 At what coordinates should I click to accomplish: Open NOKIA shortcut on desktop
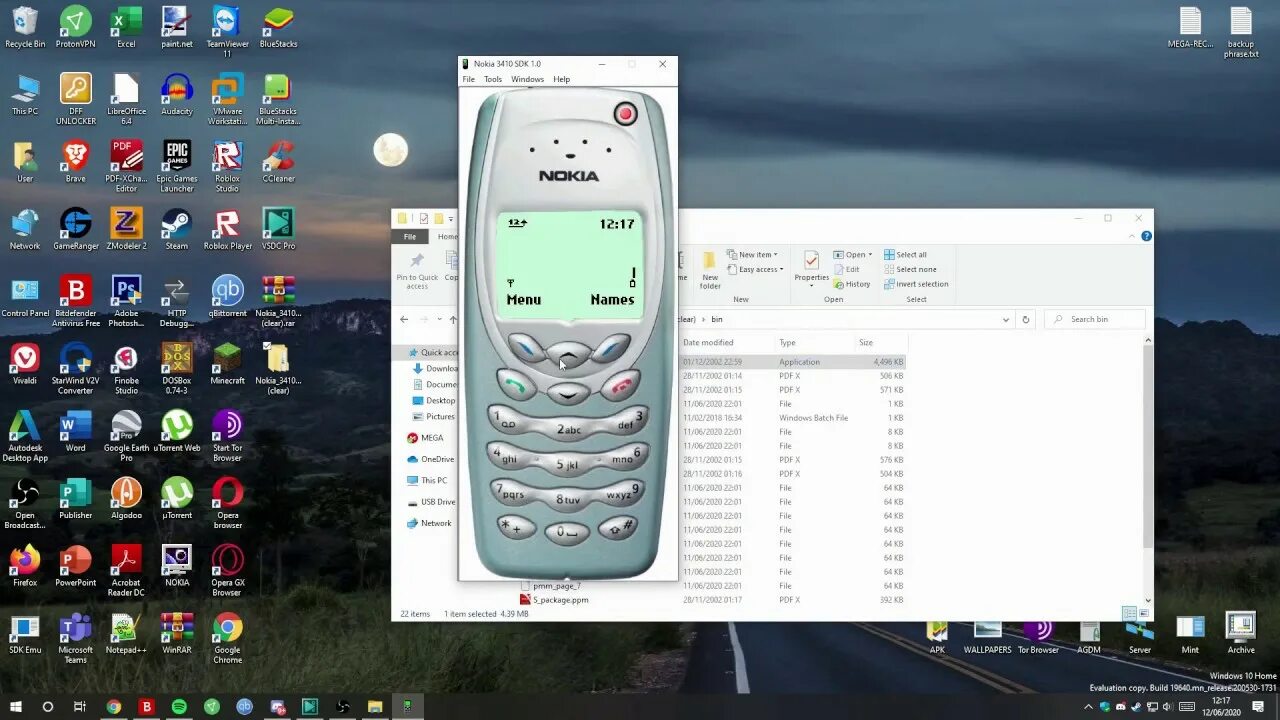coord(177,565)
